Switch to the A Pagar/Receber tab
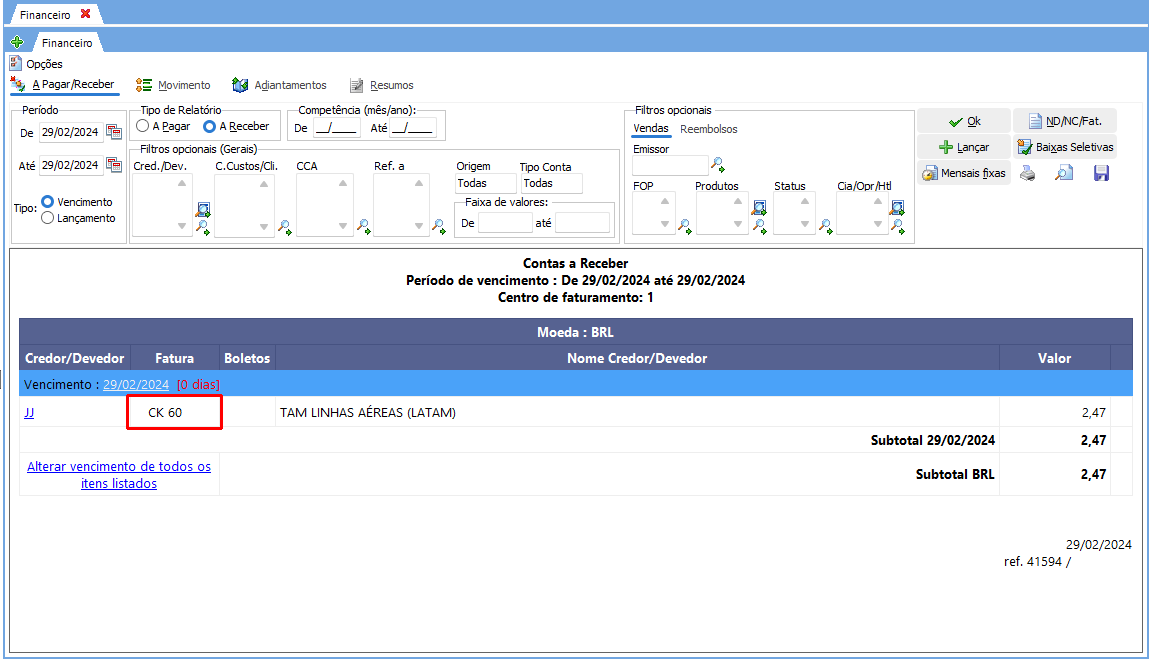 64,84
